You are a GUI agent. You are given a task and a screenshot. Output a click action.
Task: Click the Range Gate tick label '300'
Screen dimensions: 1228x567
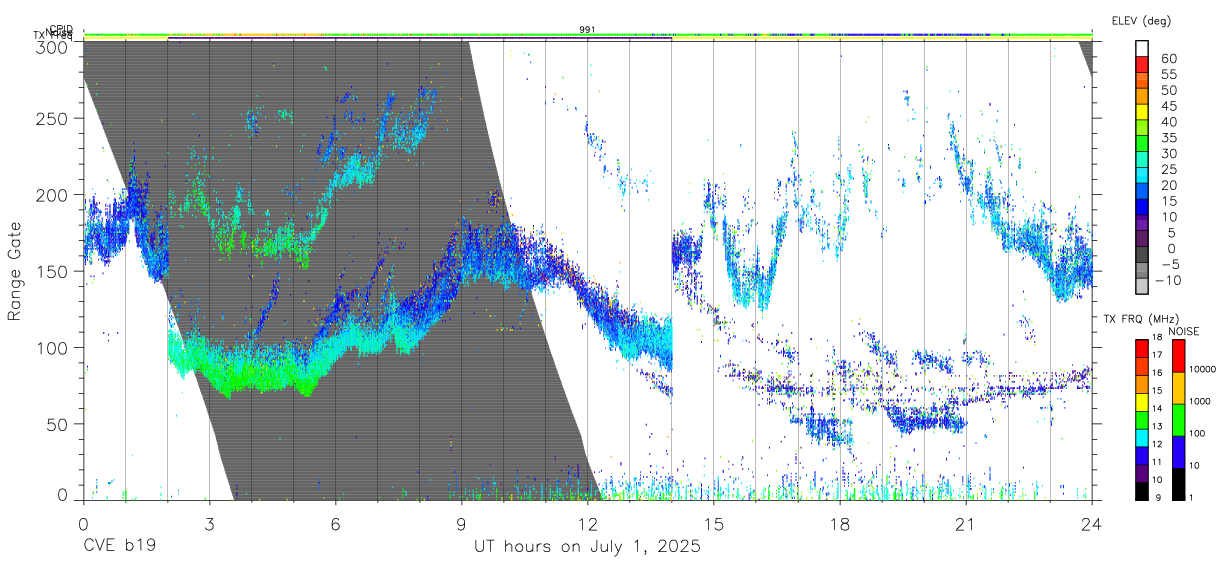pos(52,48)
